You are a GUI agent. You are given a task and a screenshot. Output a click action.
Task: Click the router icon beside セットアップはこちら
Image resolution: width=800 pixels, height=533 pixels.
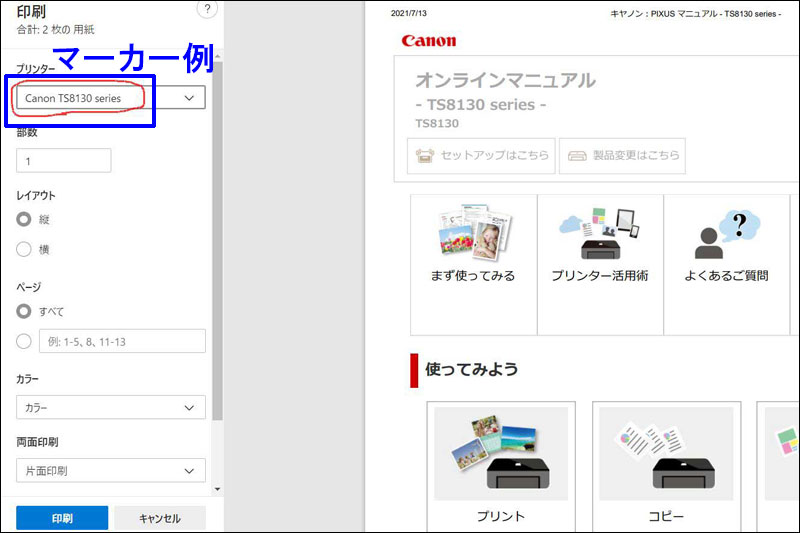pos(425,156)
